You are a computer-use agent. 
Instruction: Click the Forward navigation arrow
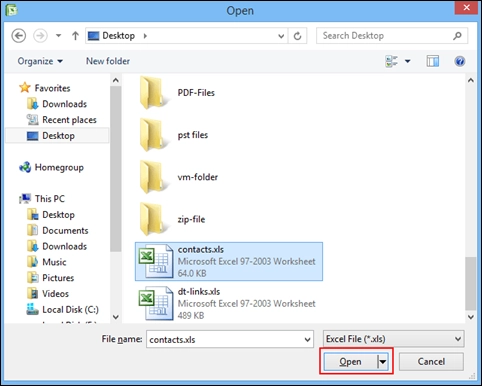click(x=40, y=36)
